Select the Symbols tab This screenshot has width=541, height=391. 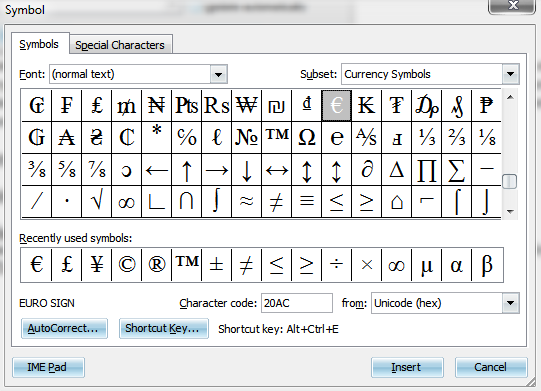pyautogui.click(x=39, y=44)
